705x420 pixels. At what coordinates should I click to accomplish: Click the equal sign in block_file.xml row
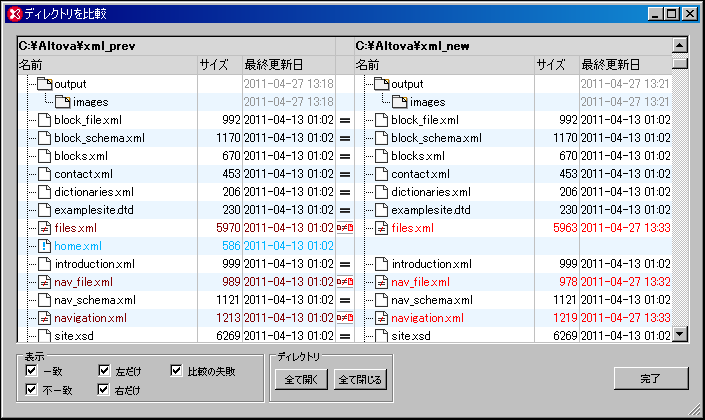[x=345, y=120]
